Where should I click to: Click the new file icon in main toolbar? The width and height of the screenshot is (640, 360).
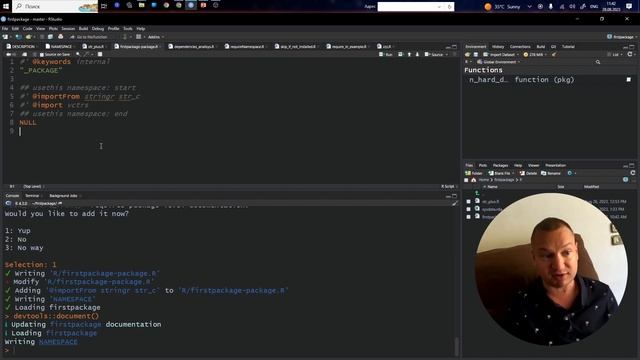pos(6,37)
